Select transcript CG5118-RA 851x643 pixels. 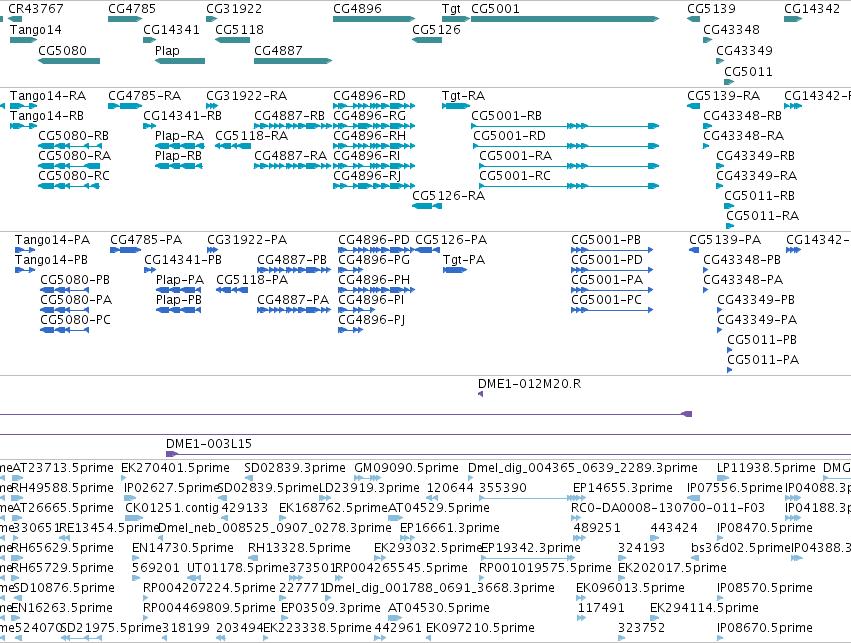[232, 146]
